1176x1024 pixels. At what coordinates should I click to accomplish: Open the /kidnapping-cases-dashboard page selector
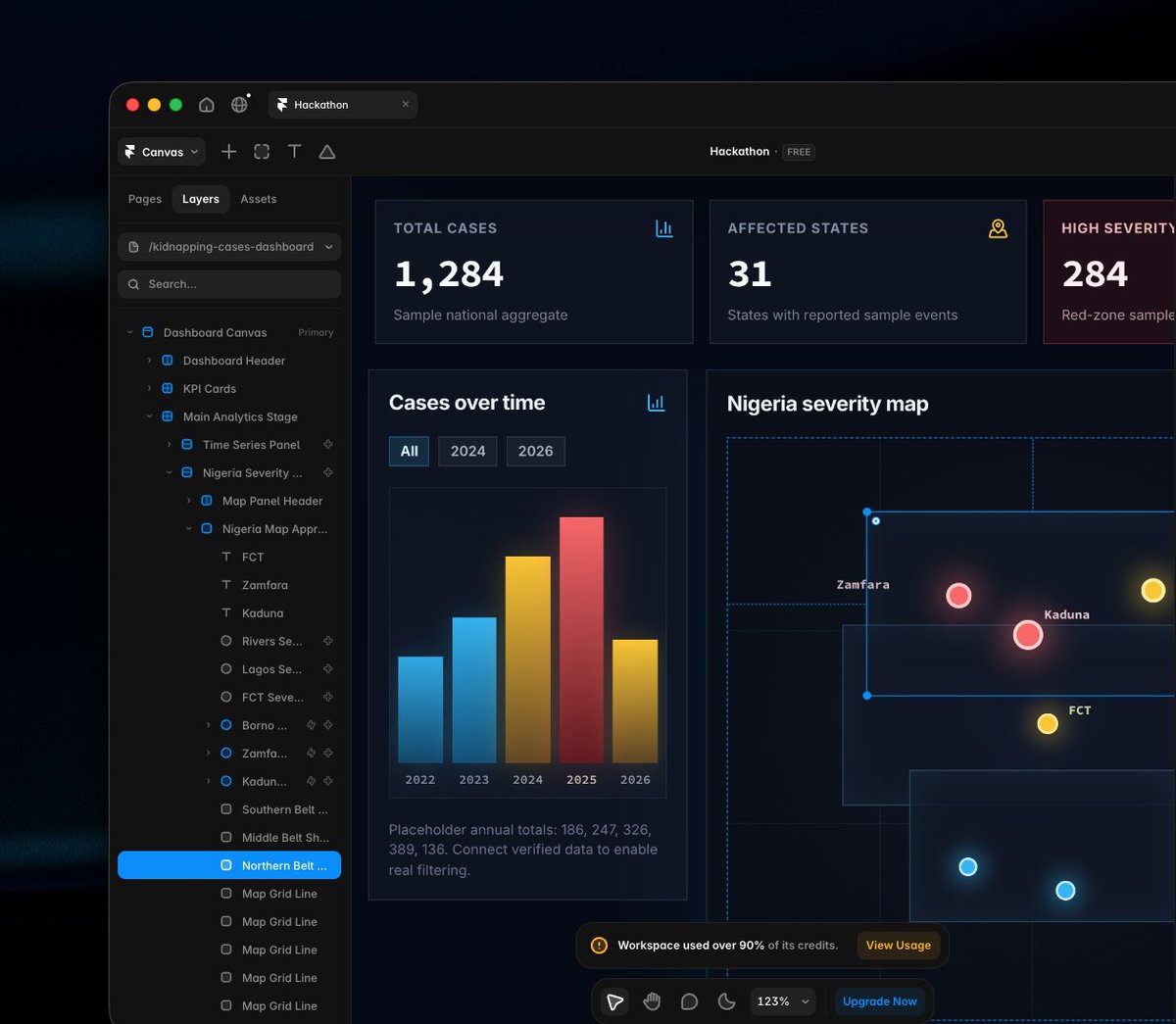point(229,247)
